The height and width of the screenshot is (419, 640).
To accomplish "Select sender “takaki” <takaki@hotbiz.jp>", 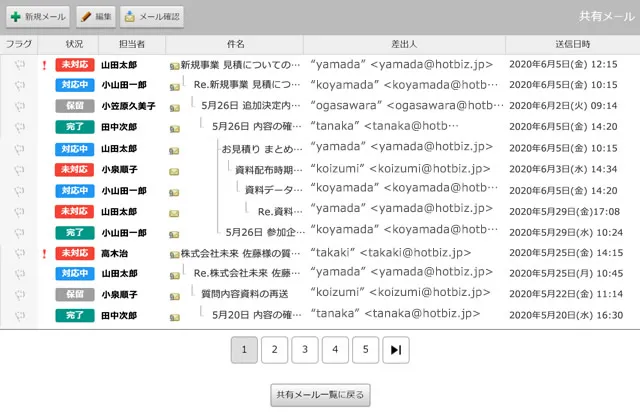I will pyautogui.click(x=391, y=253).
